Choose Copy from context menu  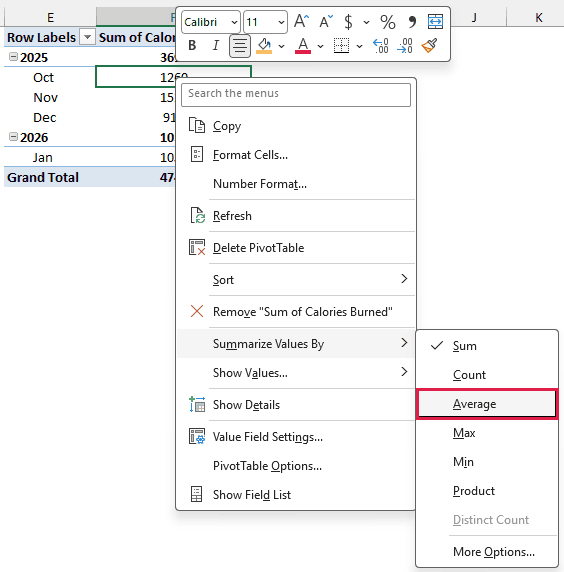pyautogui.click(x=296, y=126)
